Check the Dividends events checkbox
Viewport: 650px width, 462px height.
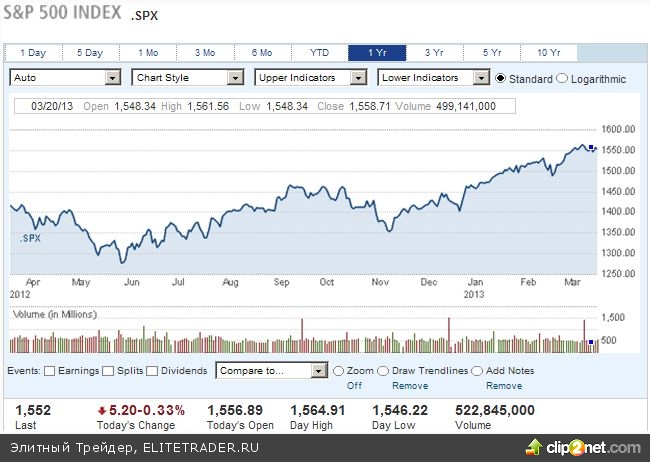152,371
